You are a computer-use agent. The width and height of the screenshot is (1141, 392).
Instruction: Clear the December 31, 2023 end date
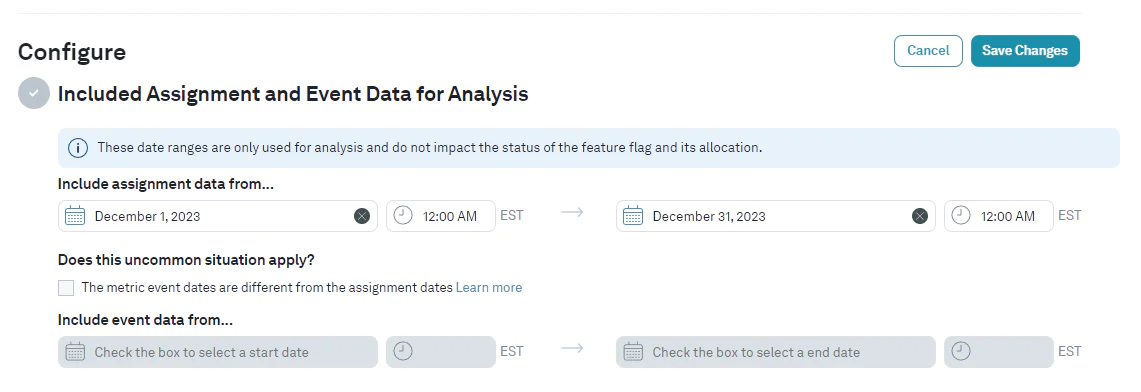coord(920,216)
